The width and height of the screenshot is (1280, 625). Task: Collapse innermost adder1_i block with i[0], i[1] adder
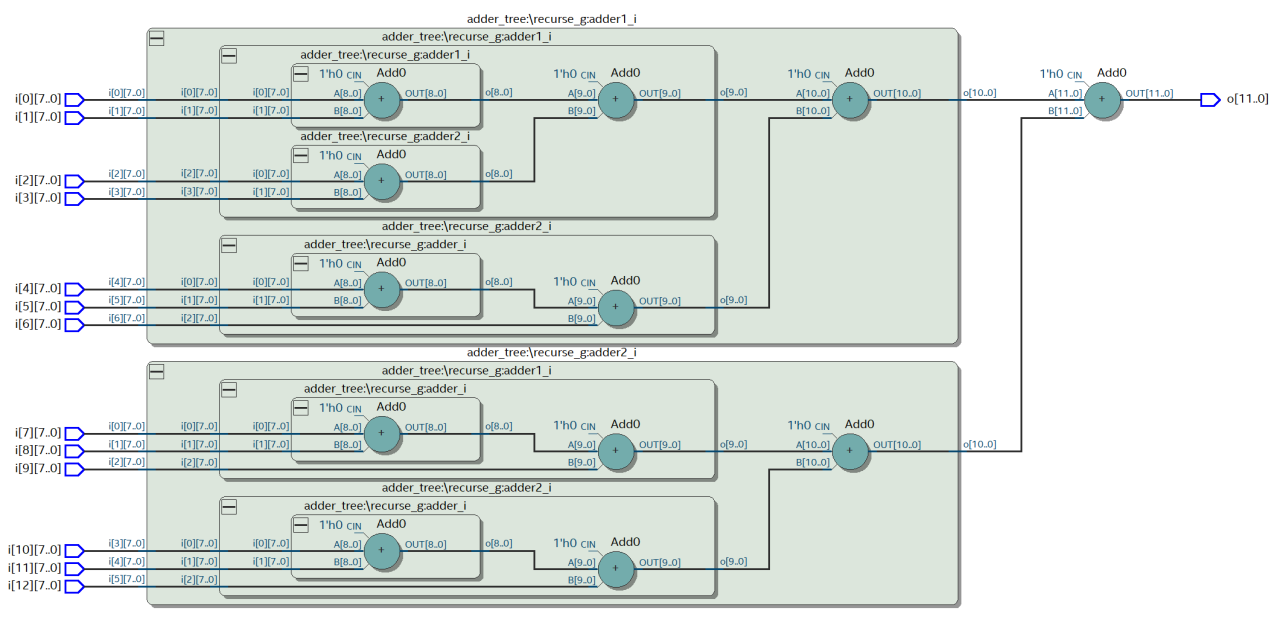pyautogui.click(x=300, y=74)
